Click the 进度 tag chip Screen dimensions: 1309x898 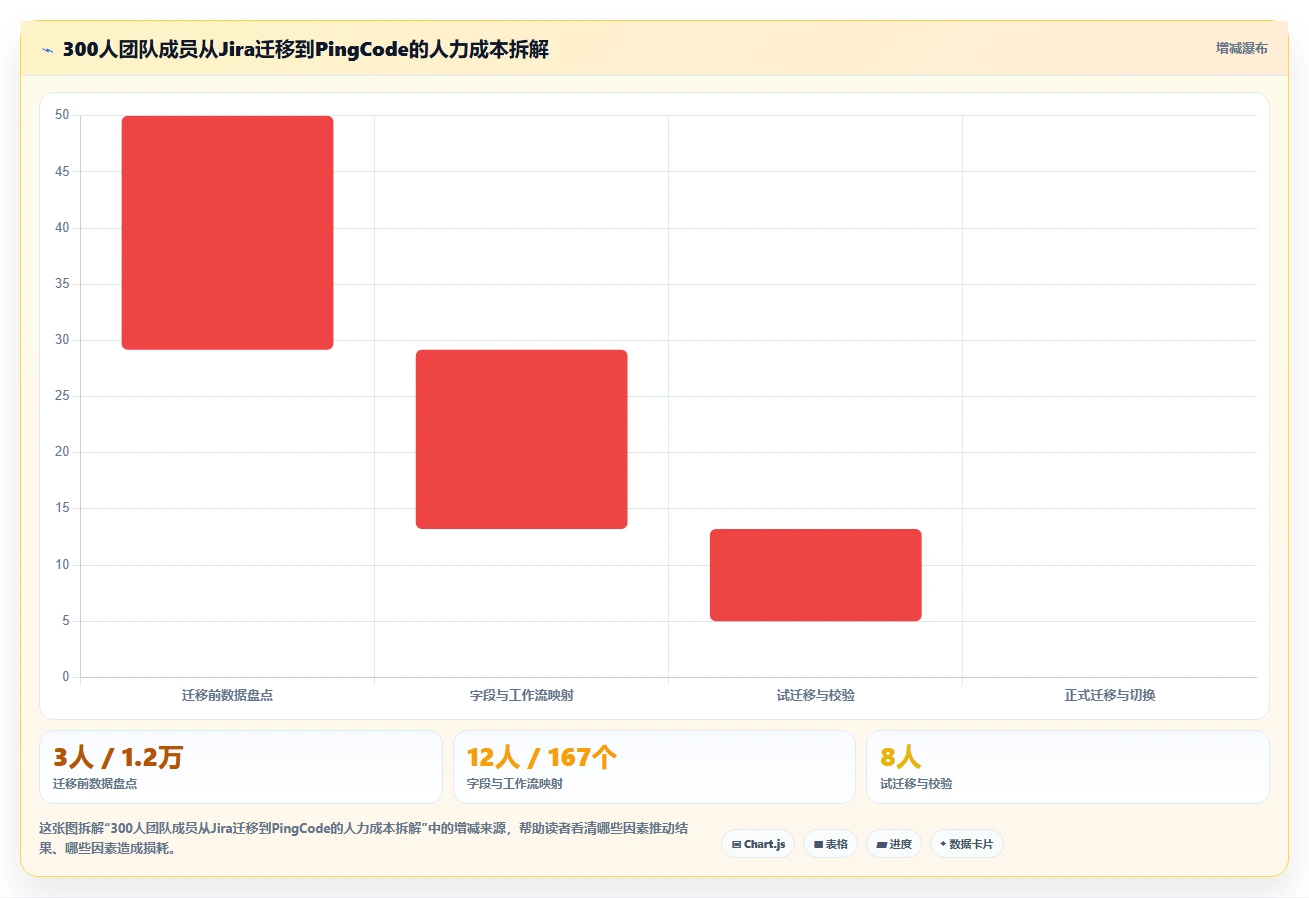(x=894, y=844)
